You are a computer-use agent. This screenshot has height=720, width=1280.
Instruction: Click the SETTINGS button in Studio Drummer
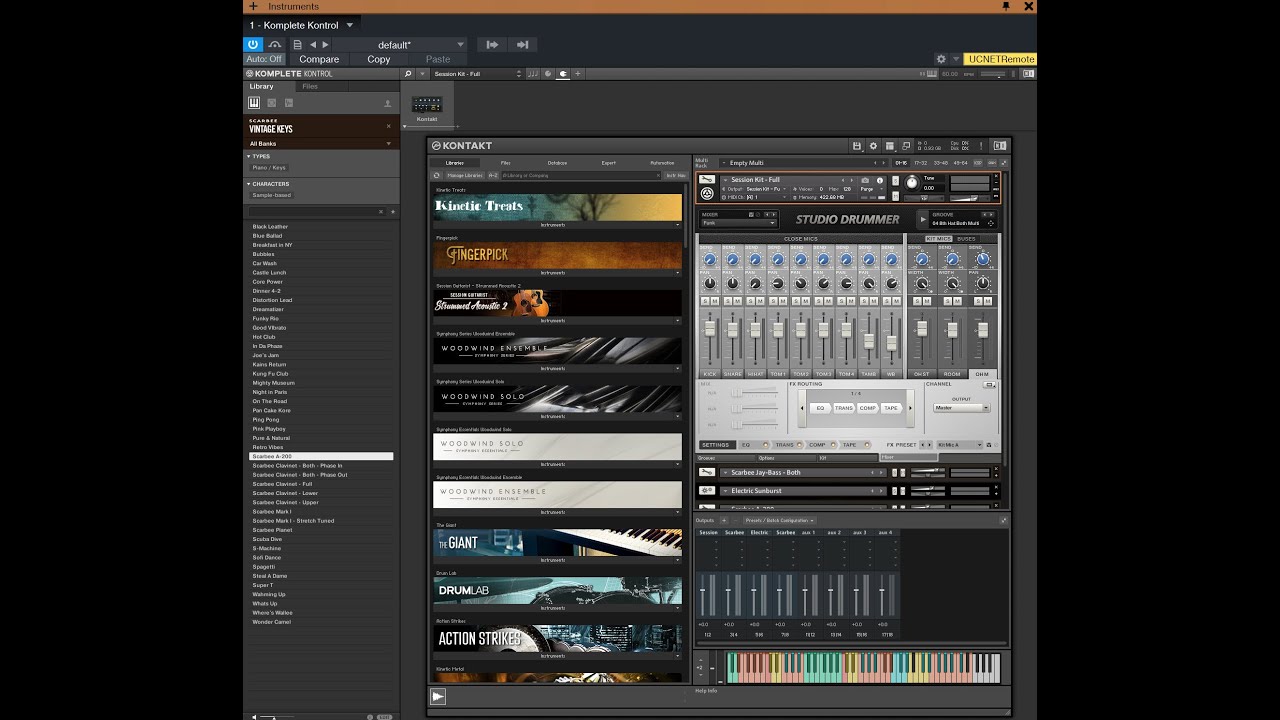click(716, 445)
